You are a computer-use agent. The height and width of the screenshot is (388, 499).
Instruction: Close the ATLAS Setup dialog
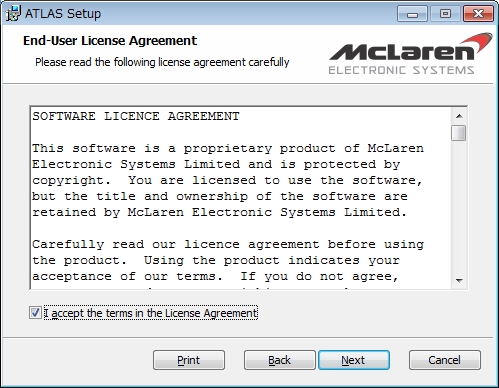point(478,14)
